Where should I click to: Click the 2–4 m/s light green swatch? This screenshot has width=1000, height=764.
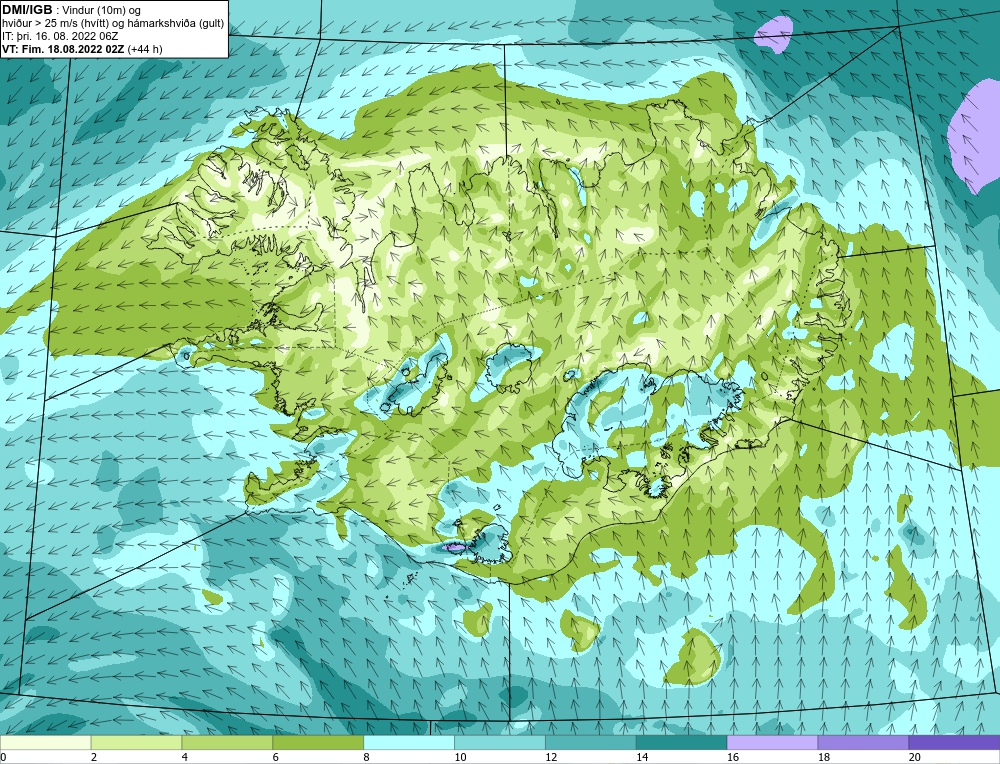tap(136, 742)
